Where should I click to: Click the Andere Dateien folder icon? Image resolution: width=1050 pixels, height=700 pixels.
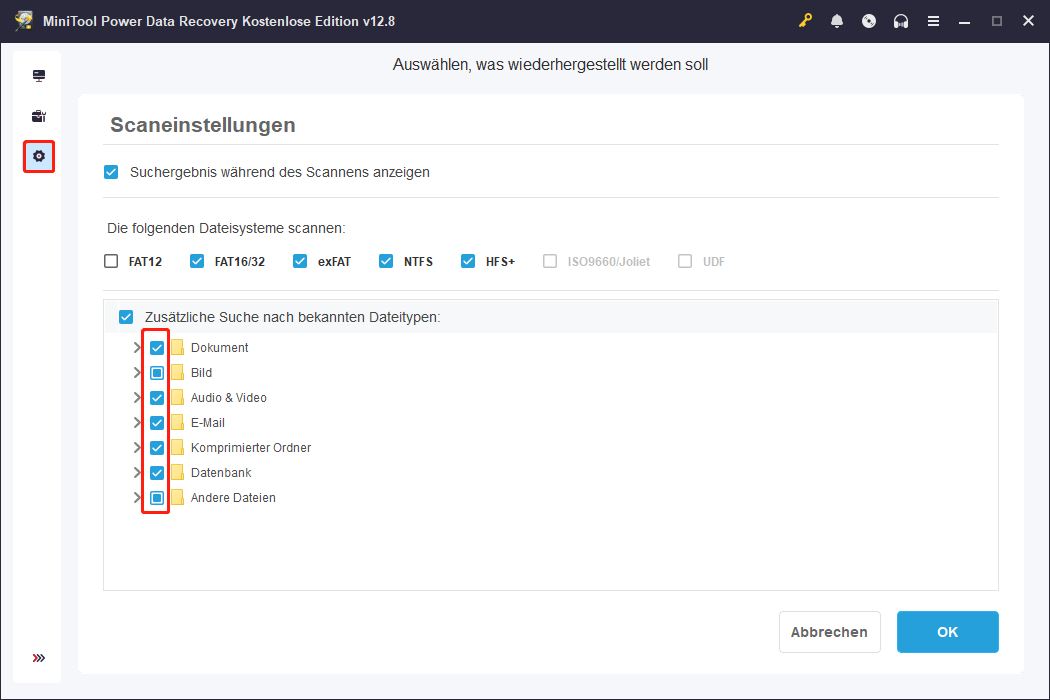click(177, 498)
